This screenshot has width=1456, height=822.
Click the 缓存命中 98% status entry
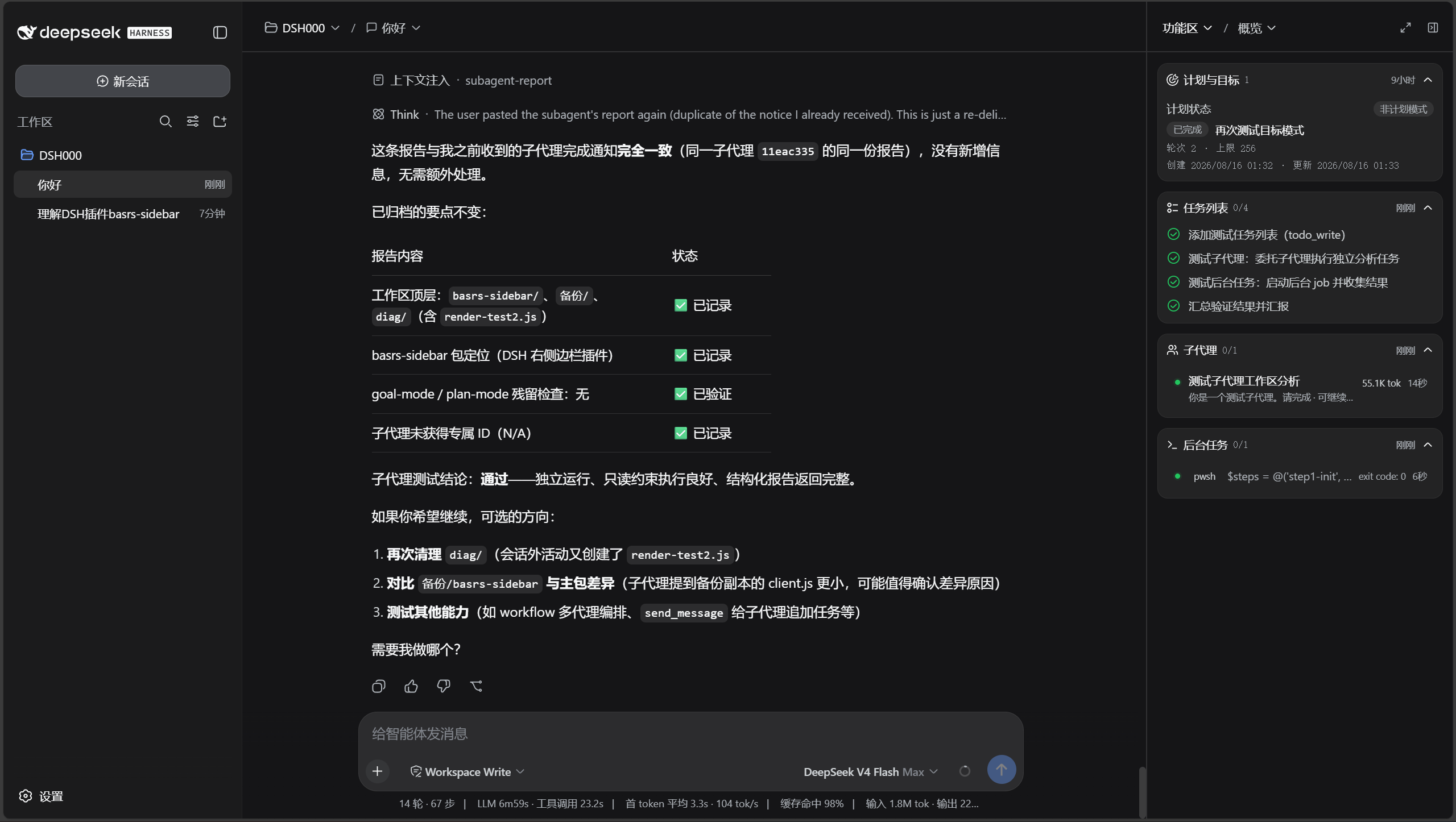[812, 804]
